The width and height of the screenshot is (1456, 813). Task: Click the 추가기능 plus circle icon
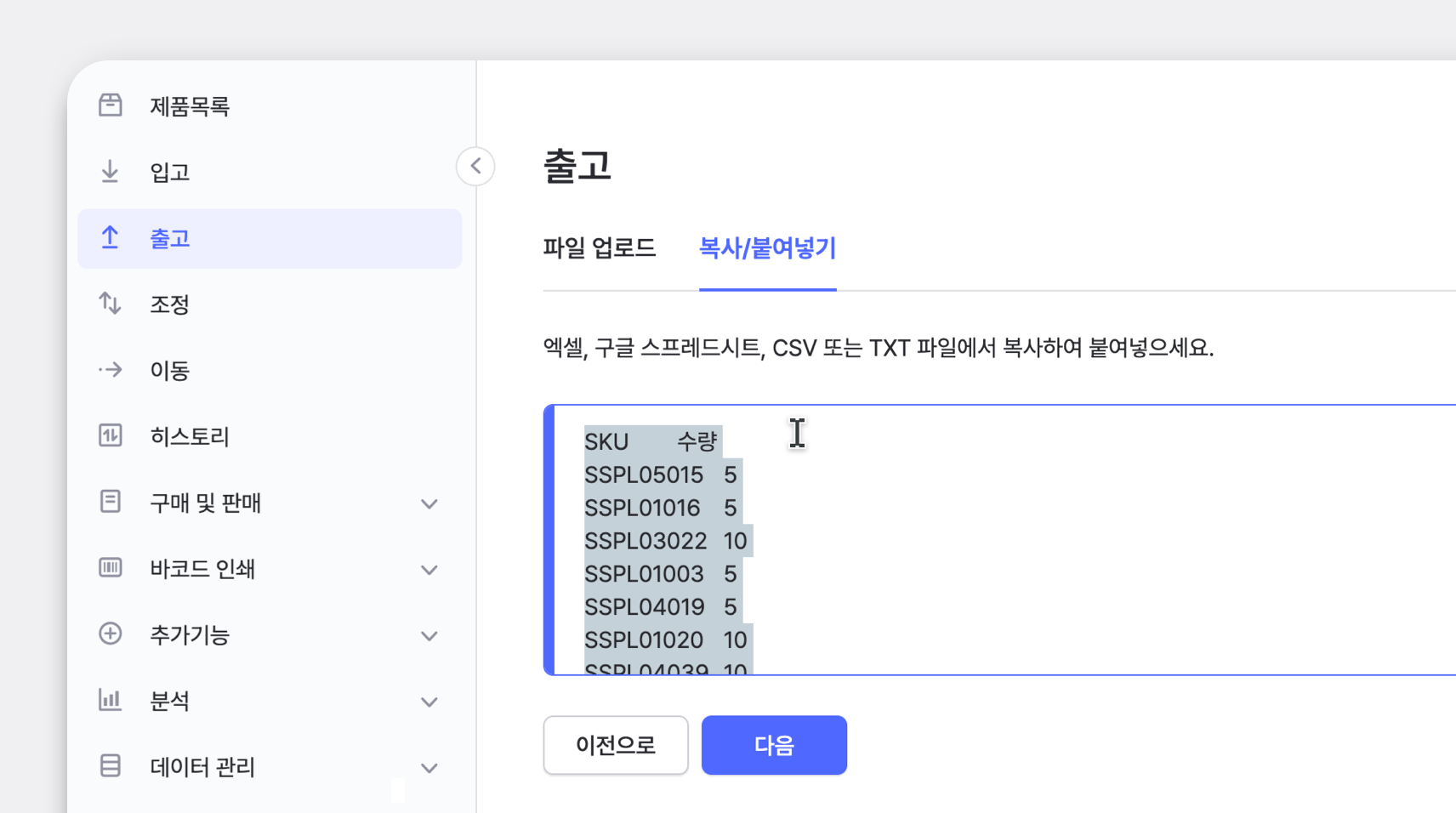110,634
